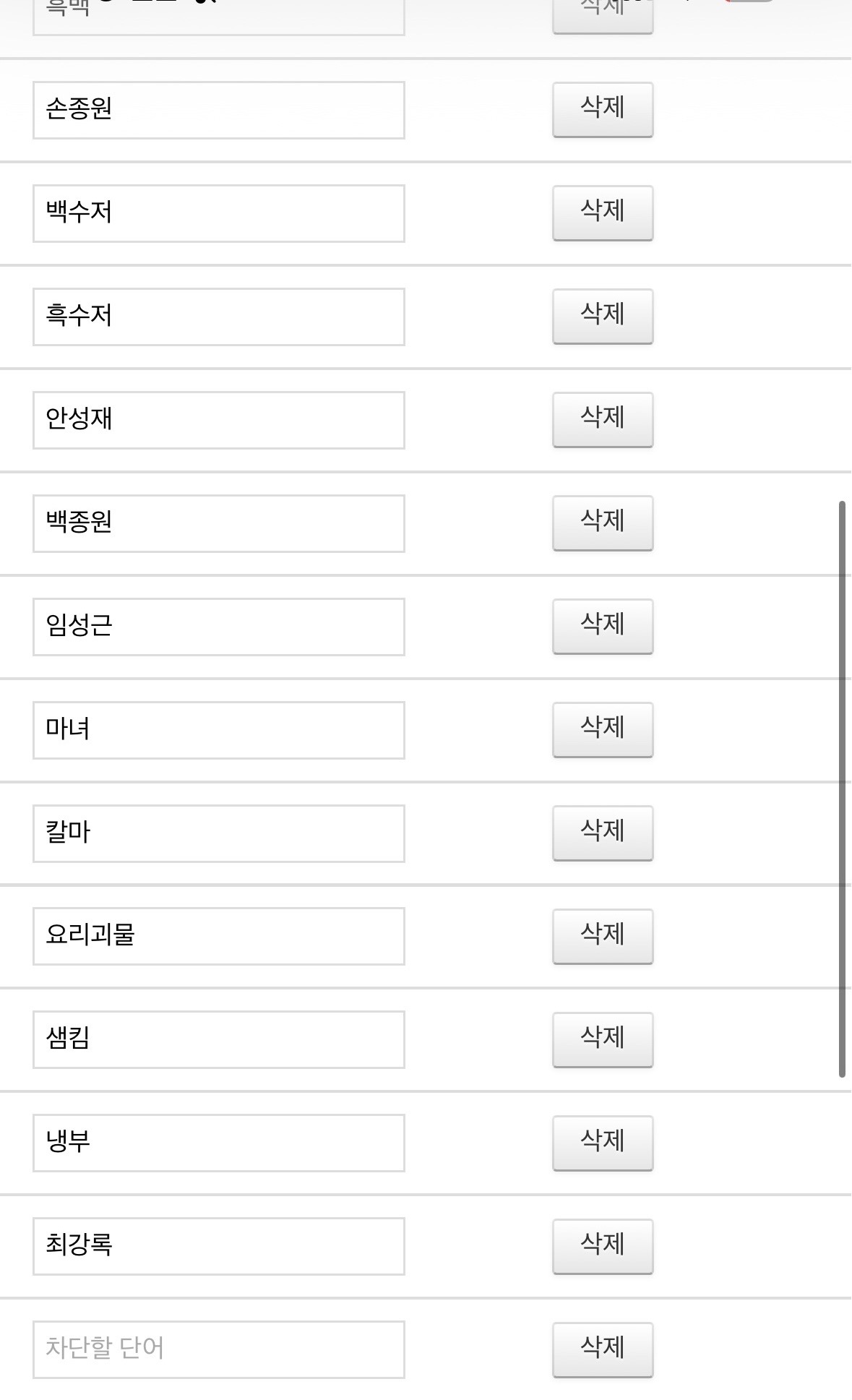Click into the 손종원 text field
The height and width of the screenshot is (1400, 852).
point(218,110)
